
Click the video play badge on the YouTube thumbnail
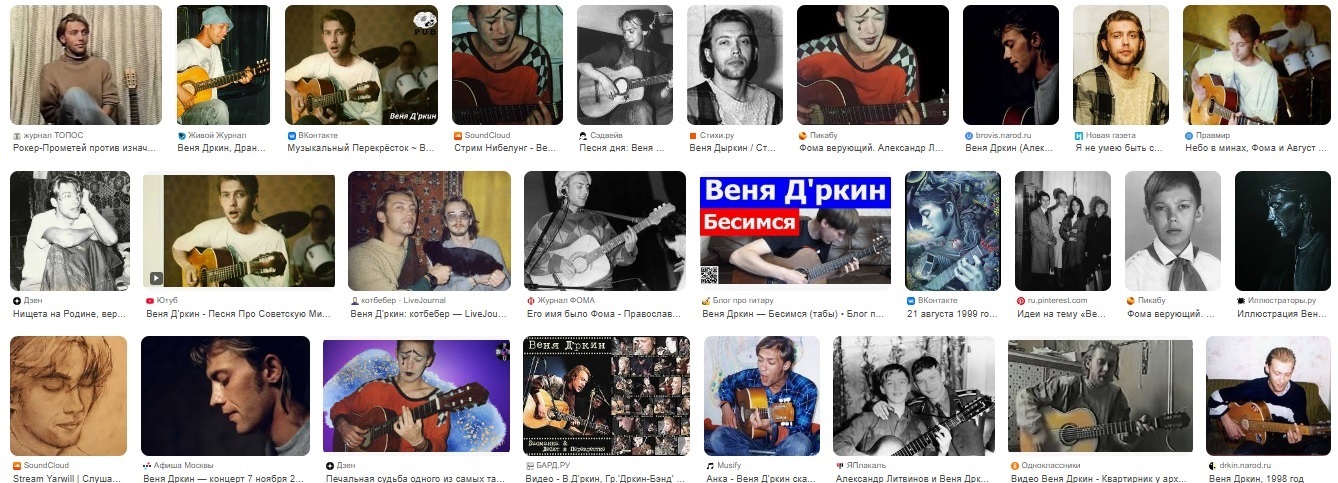click(x=156, y=278)
